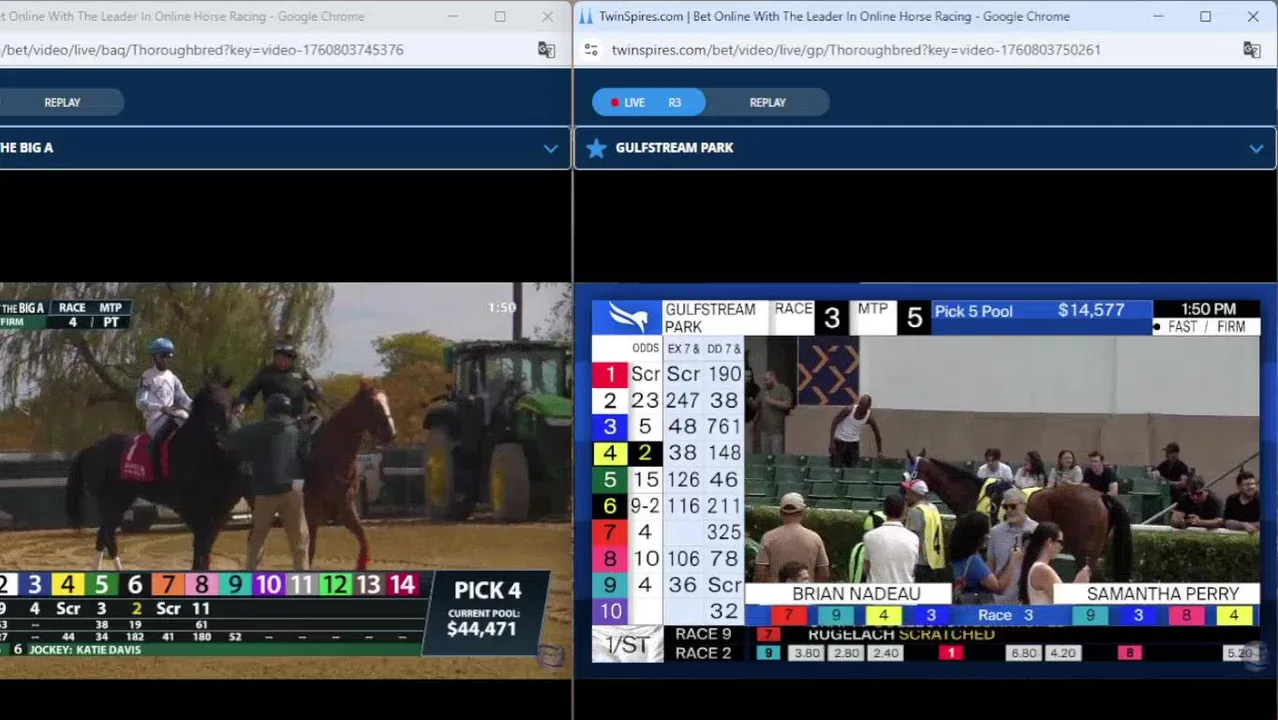The height and width of the screenshot is (720, 1278).
Task: Minimize the right Chrome window
Action: pos(1158,16)
